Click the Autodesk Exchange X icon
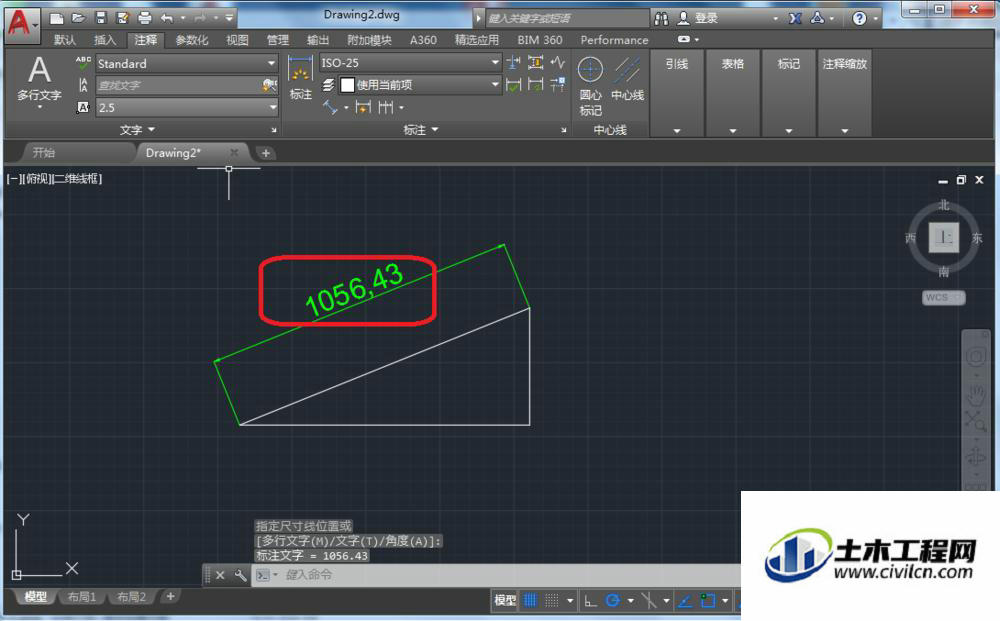Viewport: 1000px width, 621px height. tap(795, 18)
